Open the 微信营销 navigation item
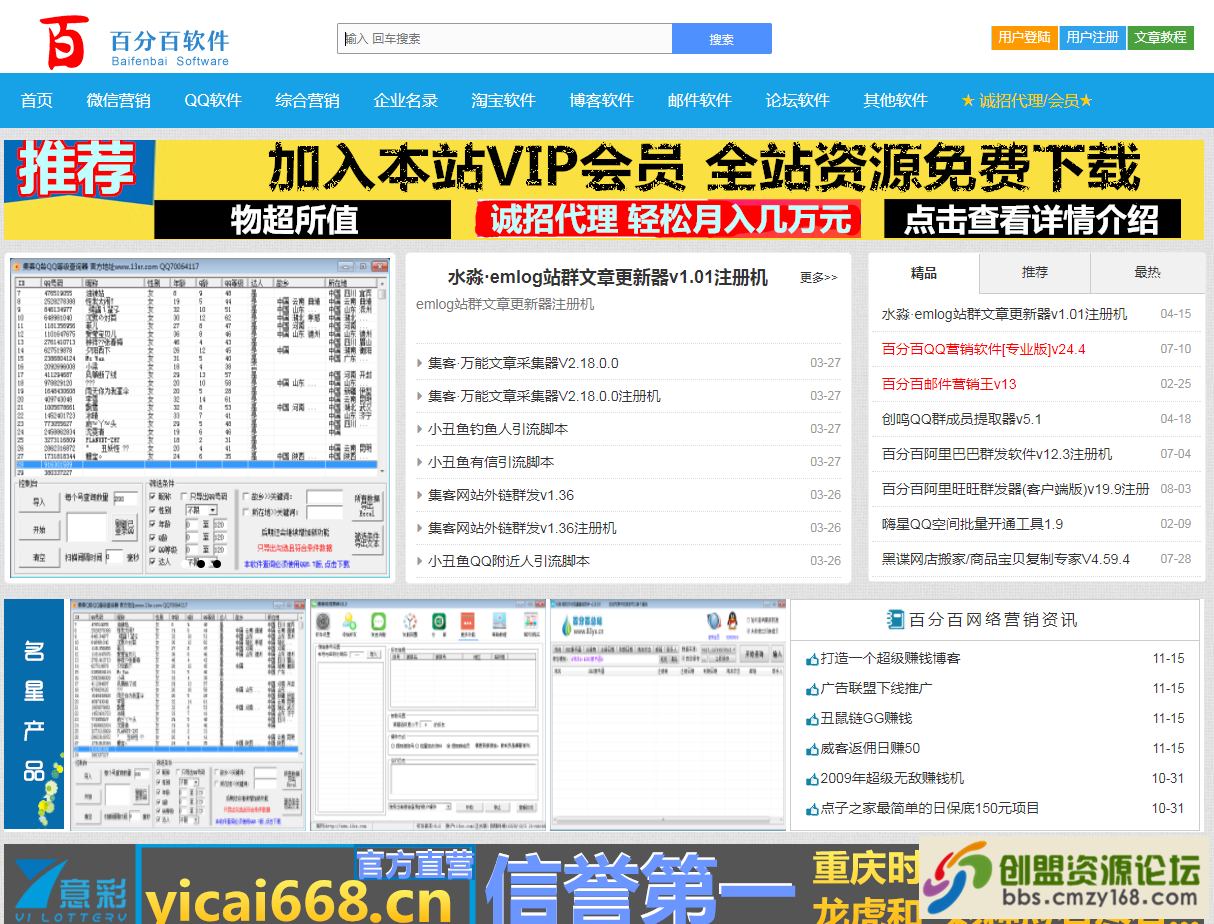 [118, 100]
